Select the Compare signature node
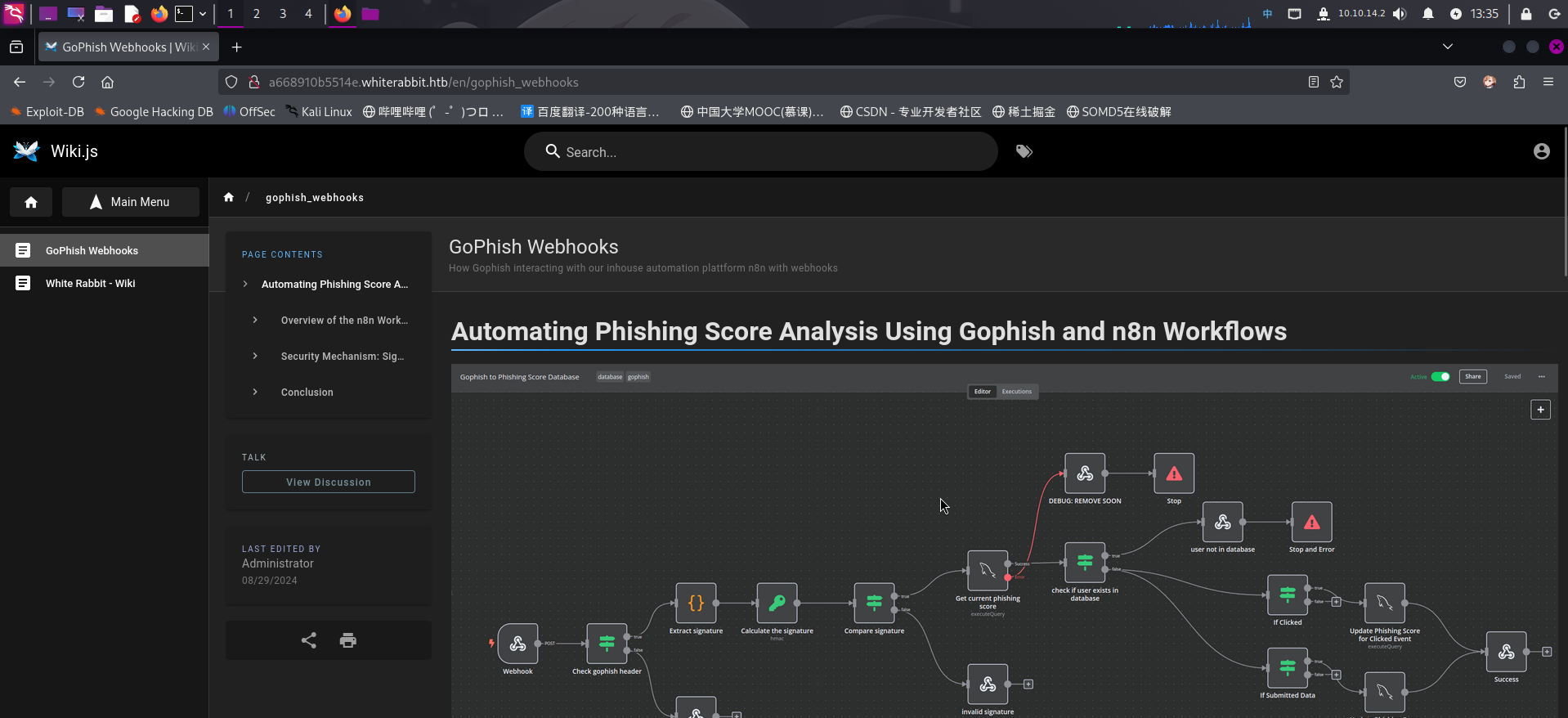1568x718 pixels. click(x=874, y=604)
